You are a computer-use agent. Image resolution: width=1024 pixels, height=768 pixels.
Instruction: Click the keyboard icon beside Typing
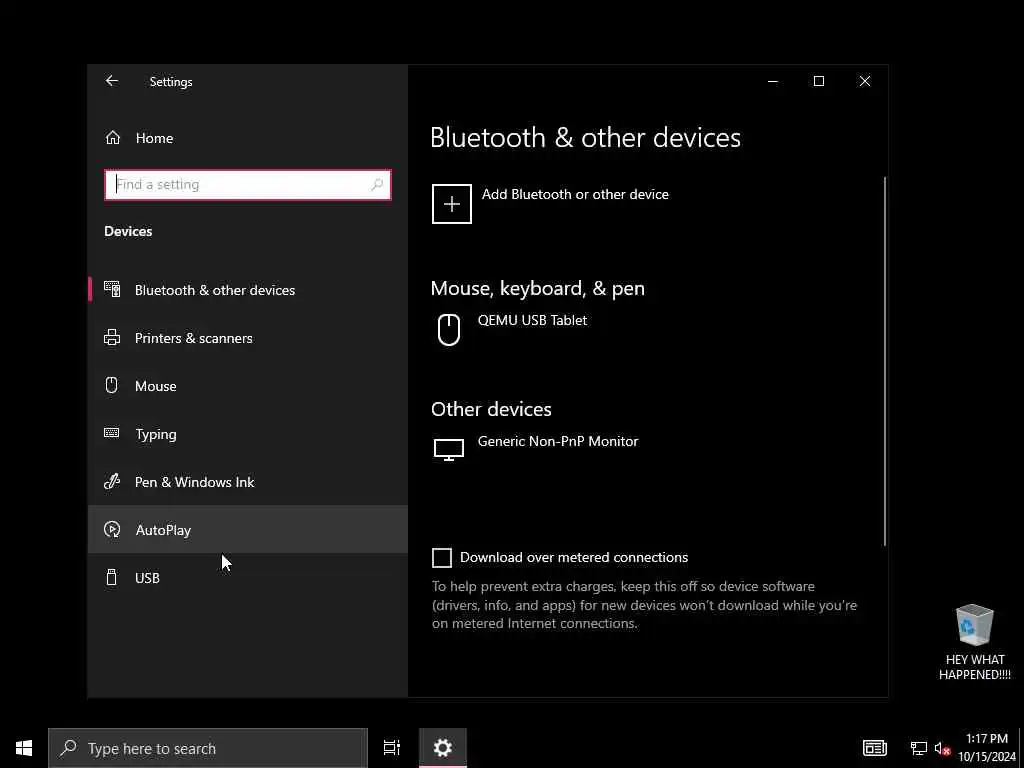[x=112, y=433]
